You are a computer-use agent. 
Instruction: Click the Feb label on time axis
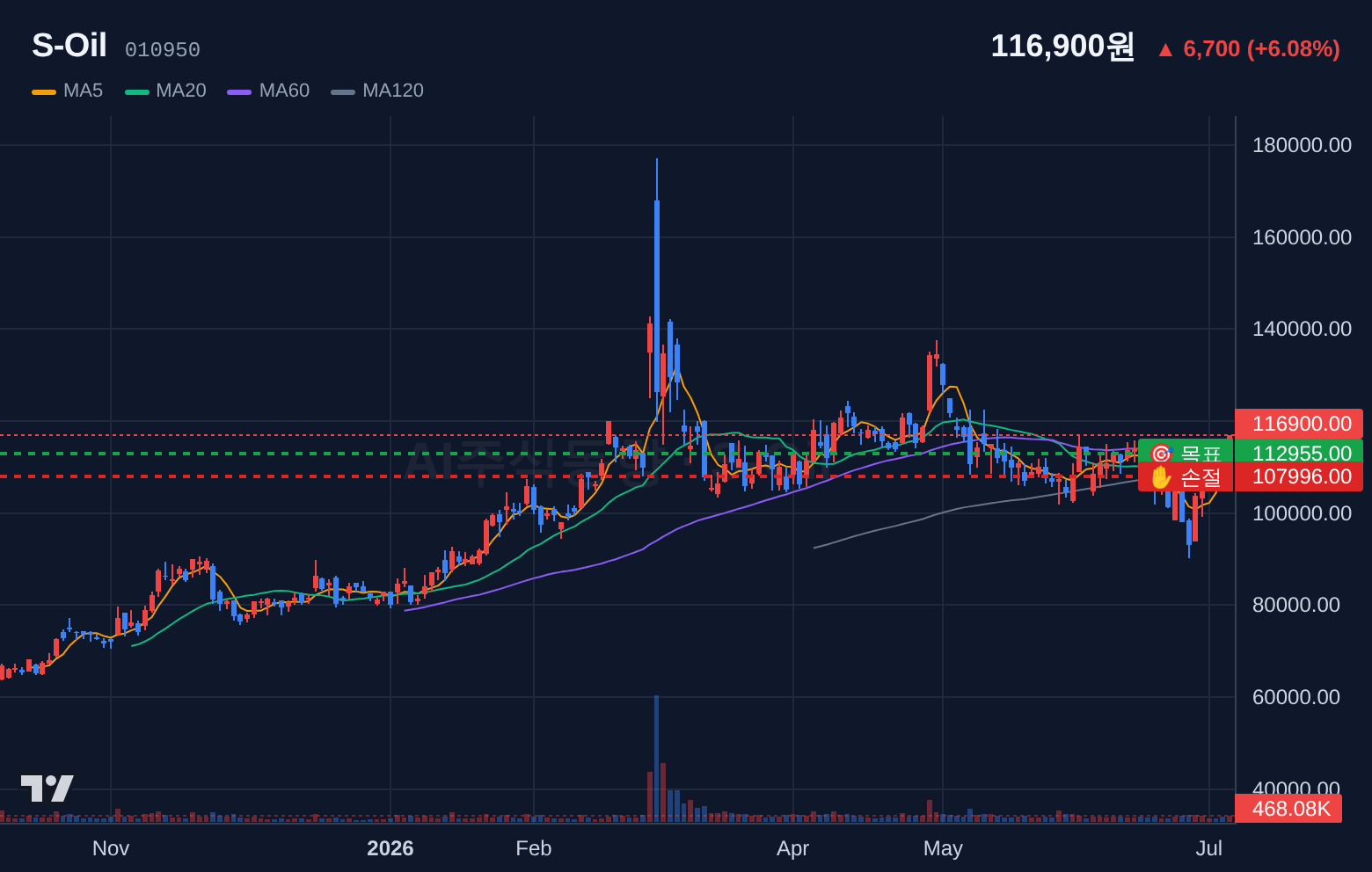[533, 848]
